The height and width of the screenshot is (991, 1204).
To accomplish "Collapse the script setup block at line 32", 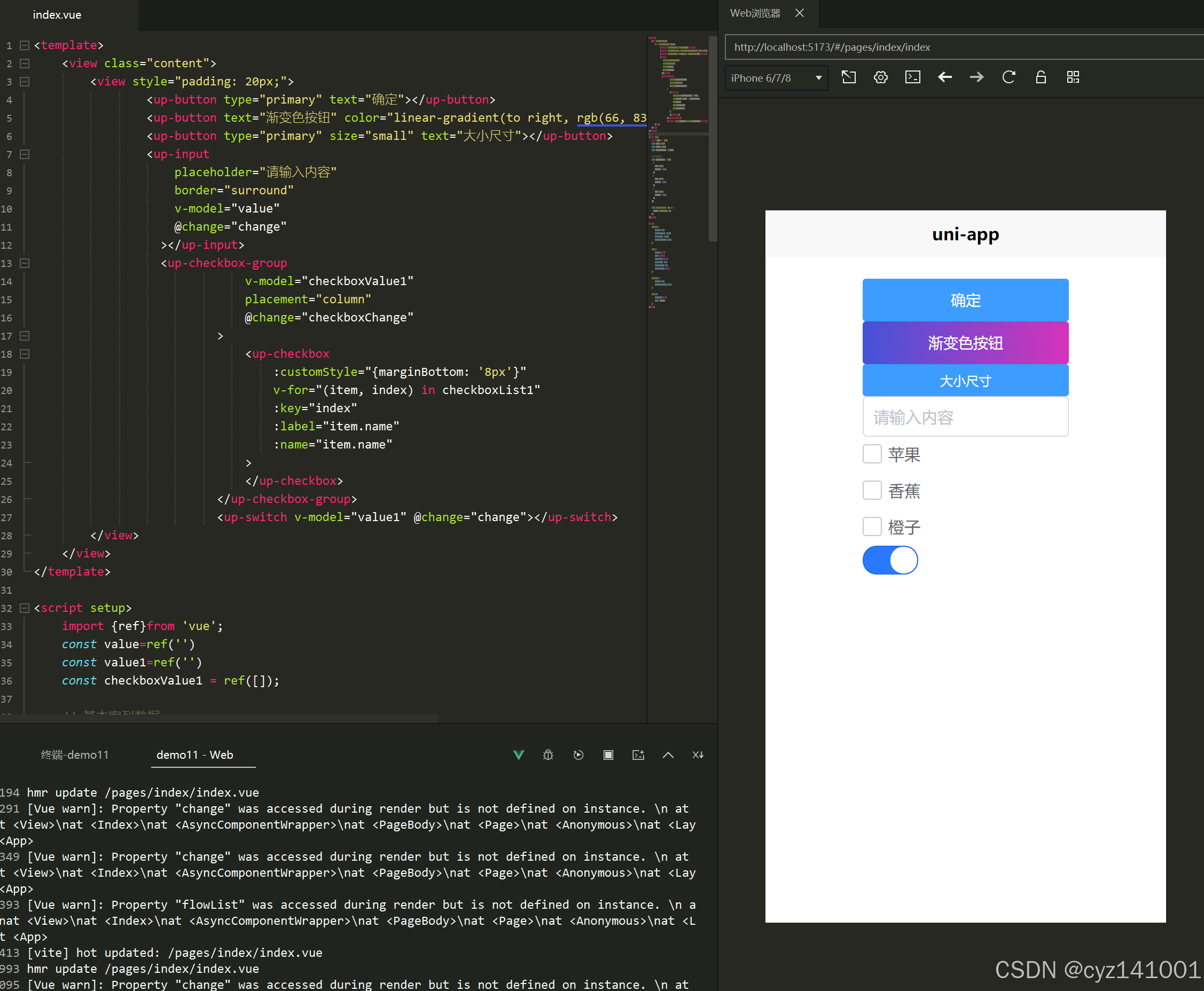I will point(24,608).
